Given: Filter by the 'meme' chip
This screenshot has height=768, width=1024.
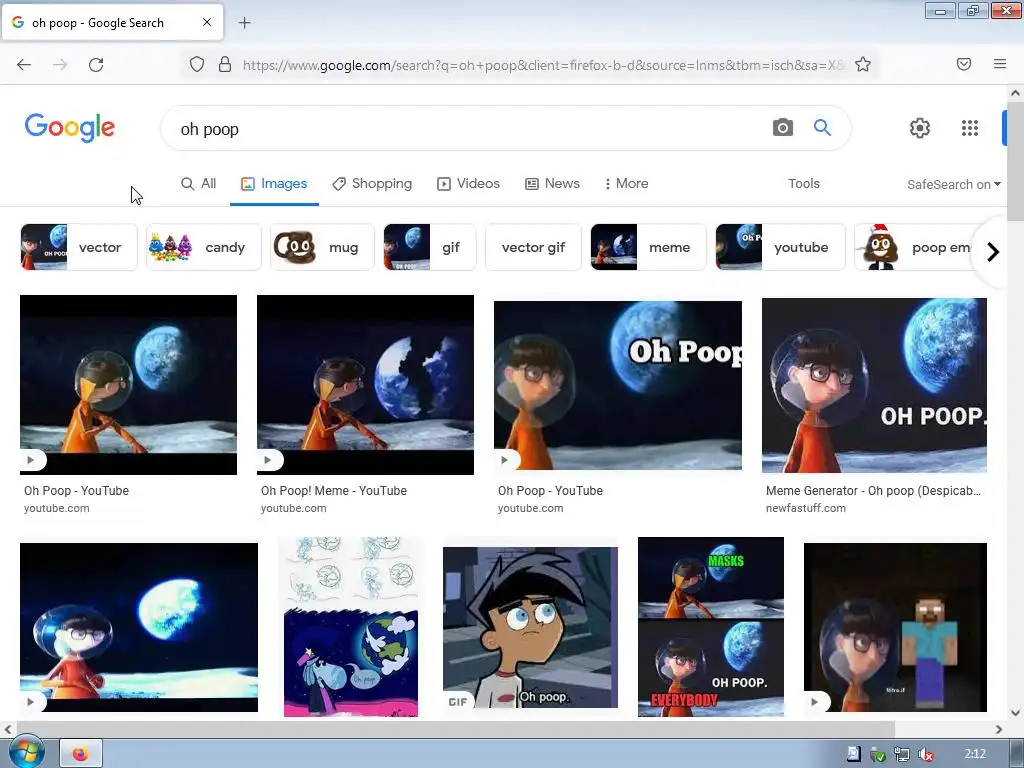Looking at the screenshot, I should tap(648, 248).
